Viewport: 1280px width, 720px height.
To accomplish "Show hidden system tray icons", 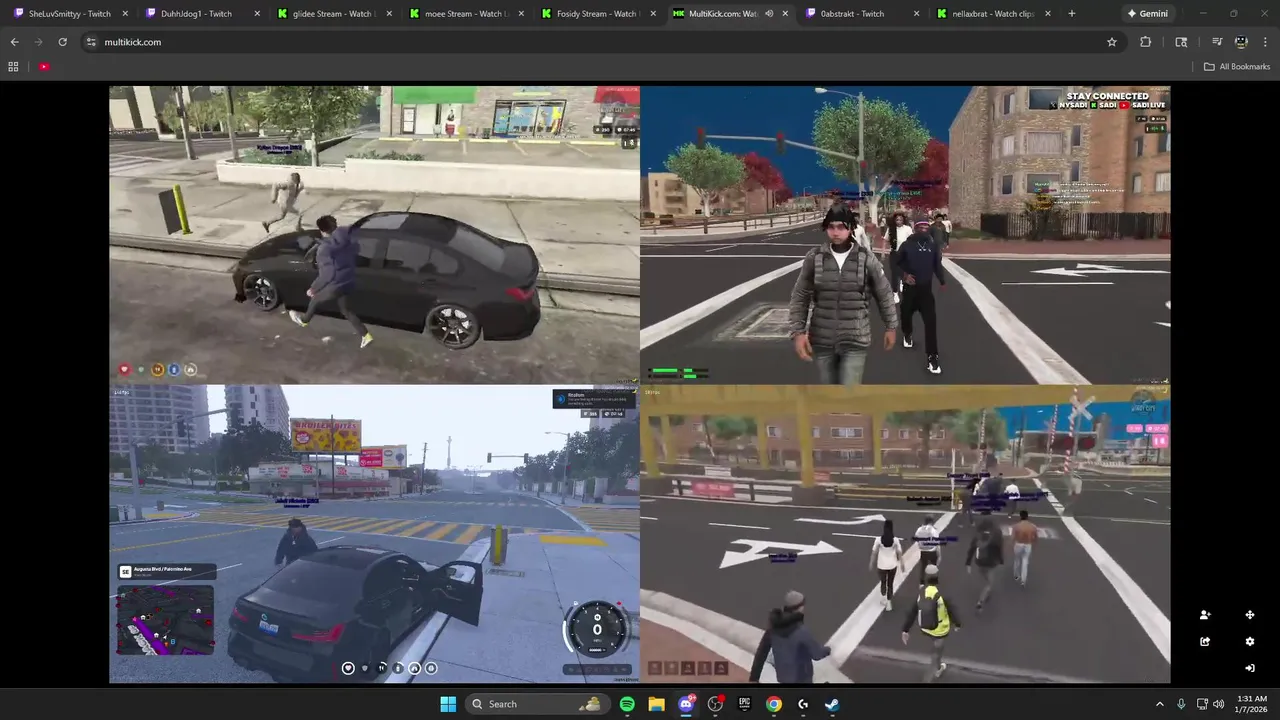I will [1160, 704].
